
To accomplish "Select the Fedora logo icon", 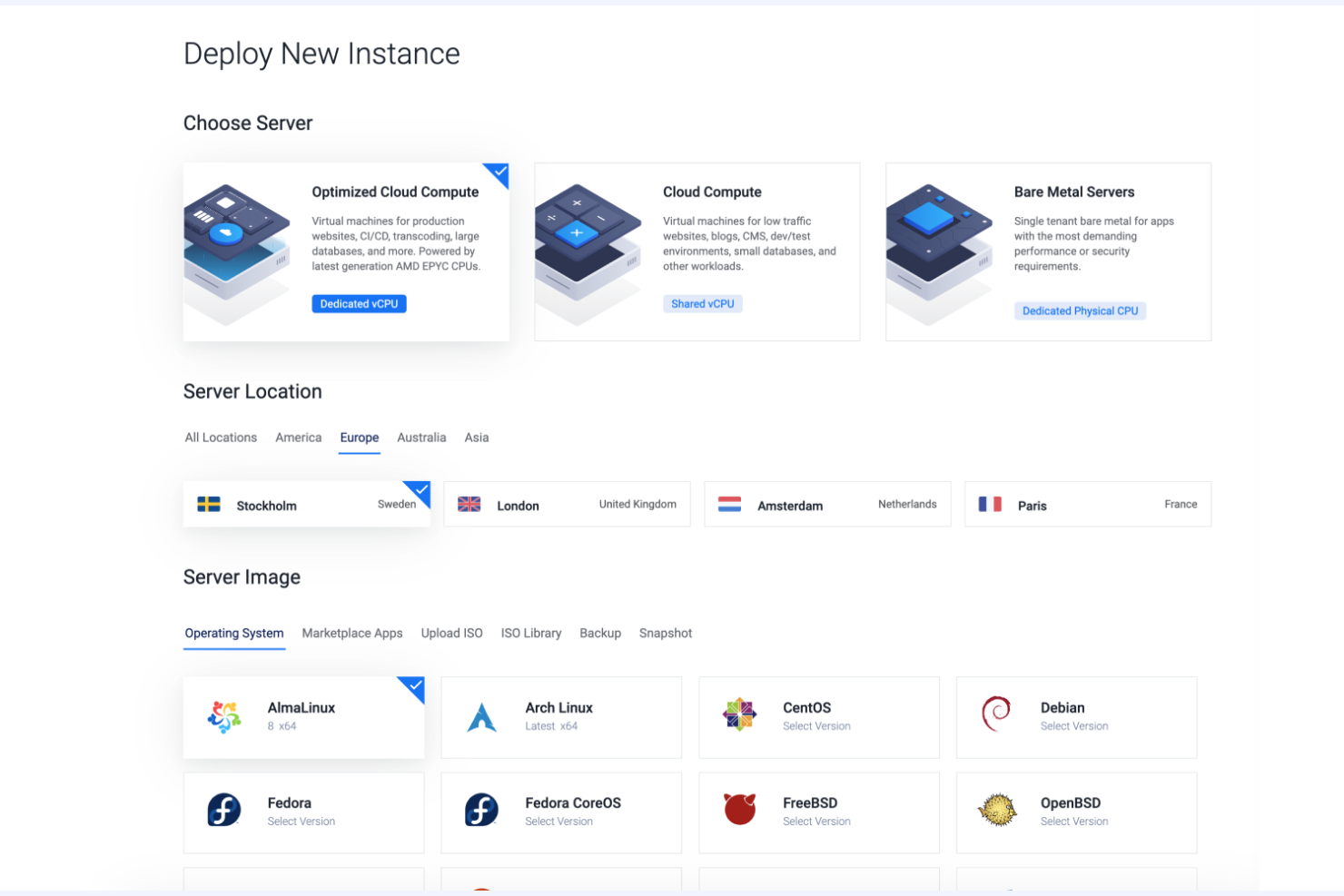I will click(x=222, y=812).
